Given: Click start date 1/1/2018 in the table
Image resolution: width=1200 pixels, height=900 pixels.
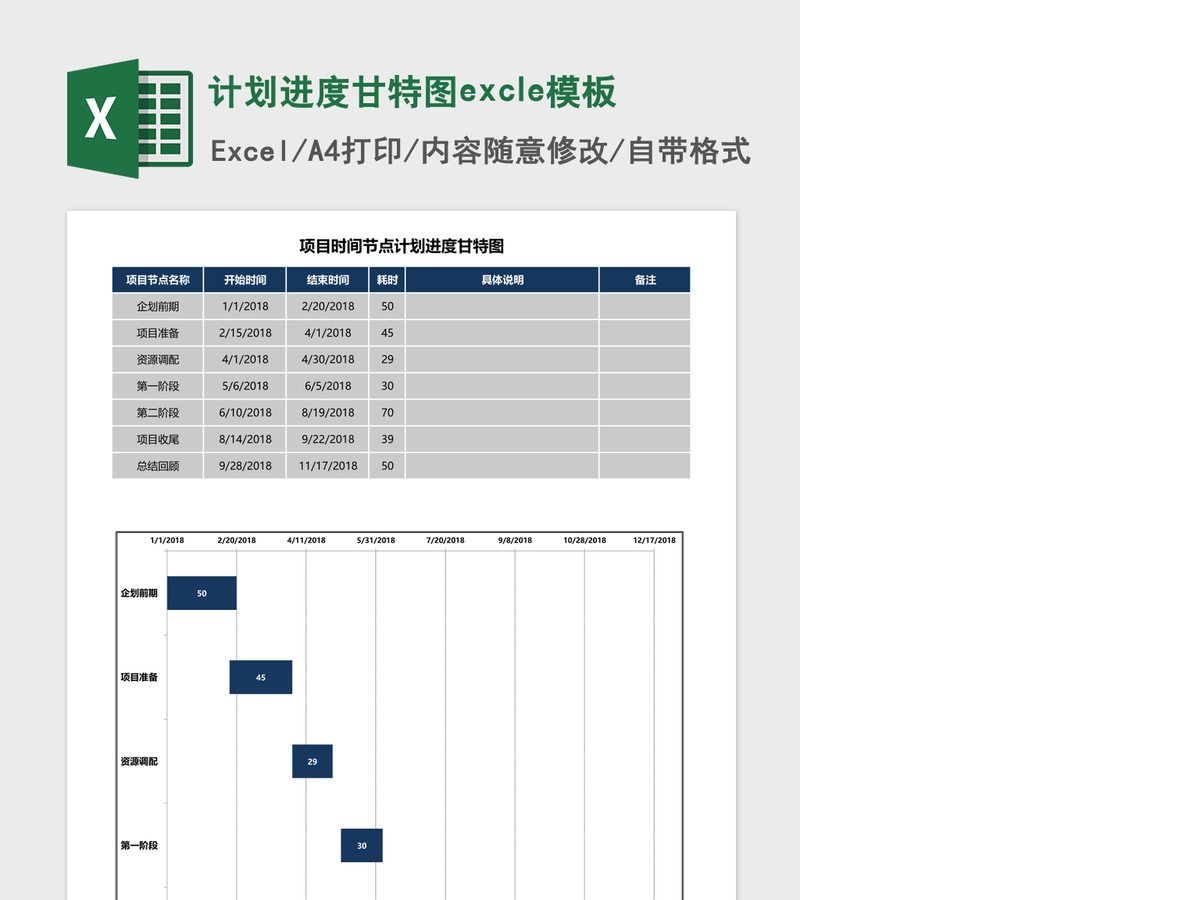Looking at the screenshot, I should pyautogui.click(x=245, y=307).
